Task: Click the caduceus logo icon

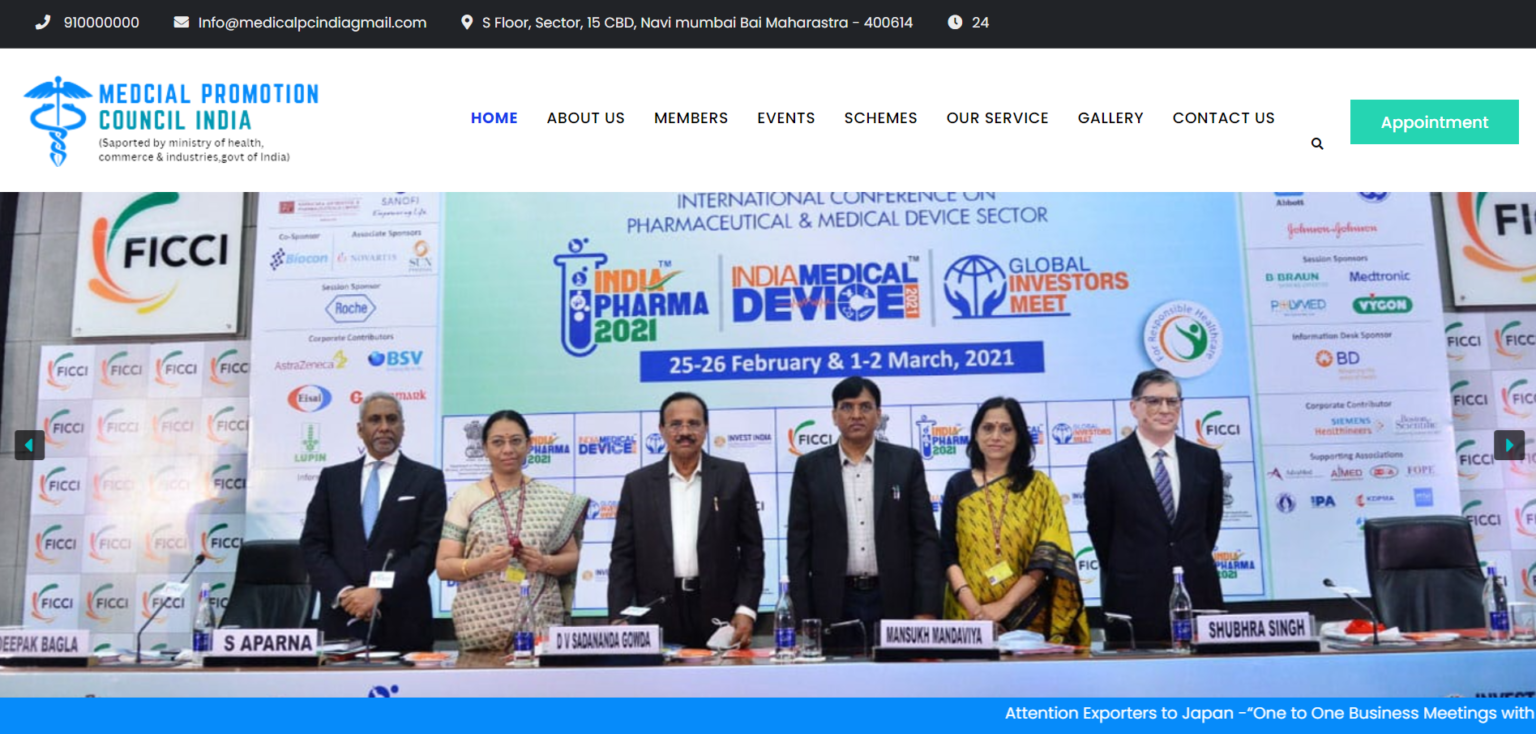Action: coord(57,120)
